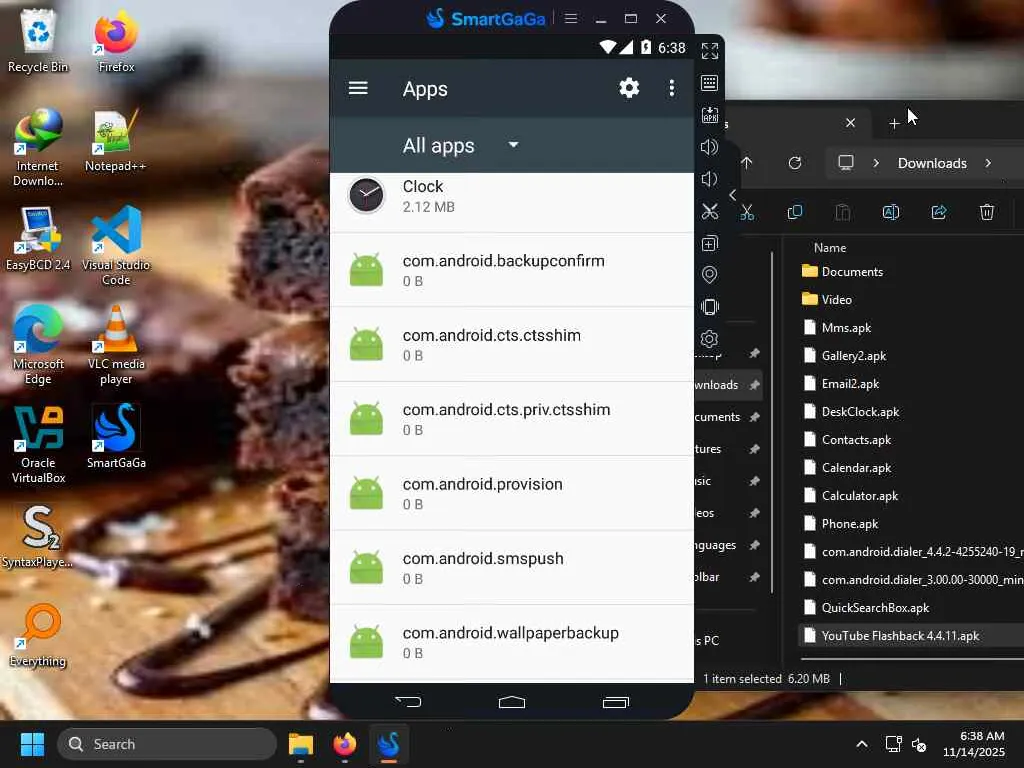1024x768 pixels.
Task: Open Apps settings gear in Android header
Action: click(x=629, y=88)
